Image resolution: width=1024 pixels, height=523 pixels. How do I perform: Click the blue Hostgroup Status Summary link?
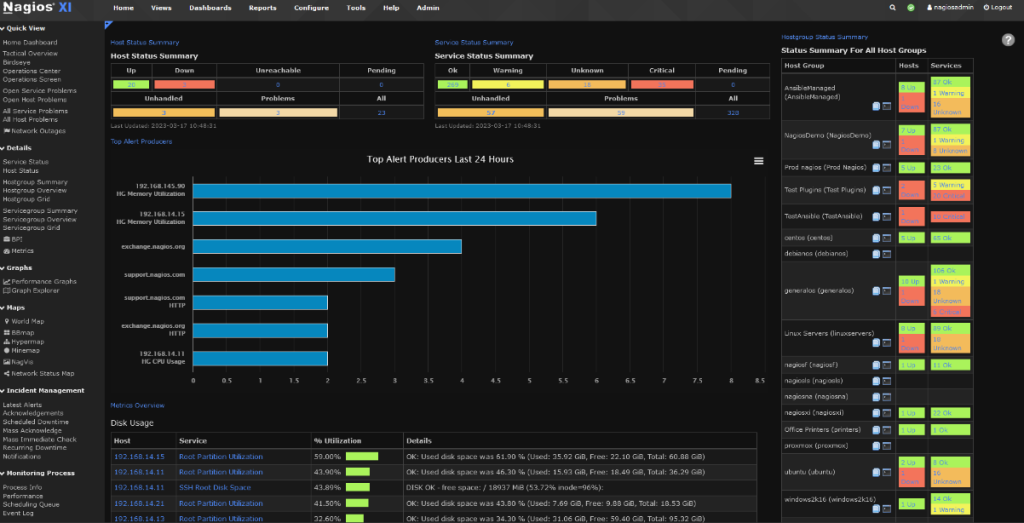(x=825, y=37)
